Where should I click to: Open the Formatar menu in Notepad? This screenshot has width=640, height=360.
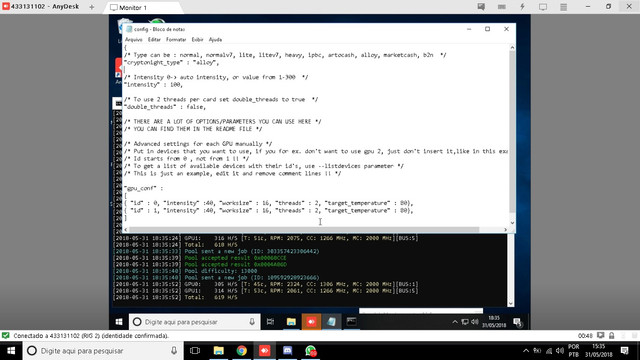[176, 40]
